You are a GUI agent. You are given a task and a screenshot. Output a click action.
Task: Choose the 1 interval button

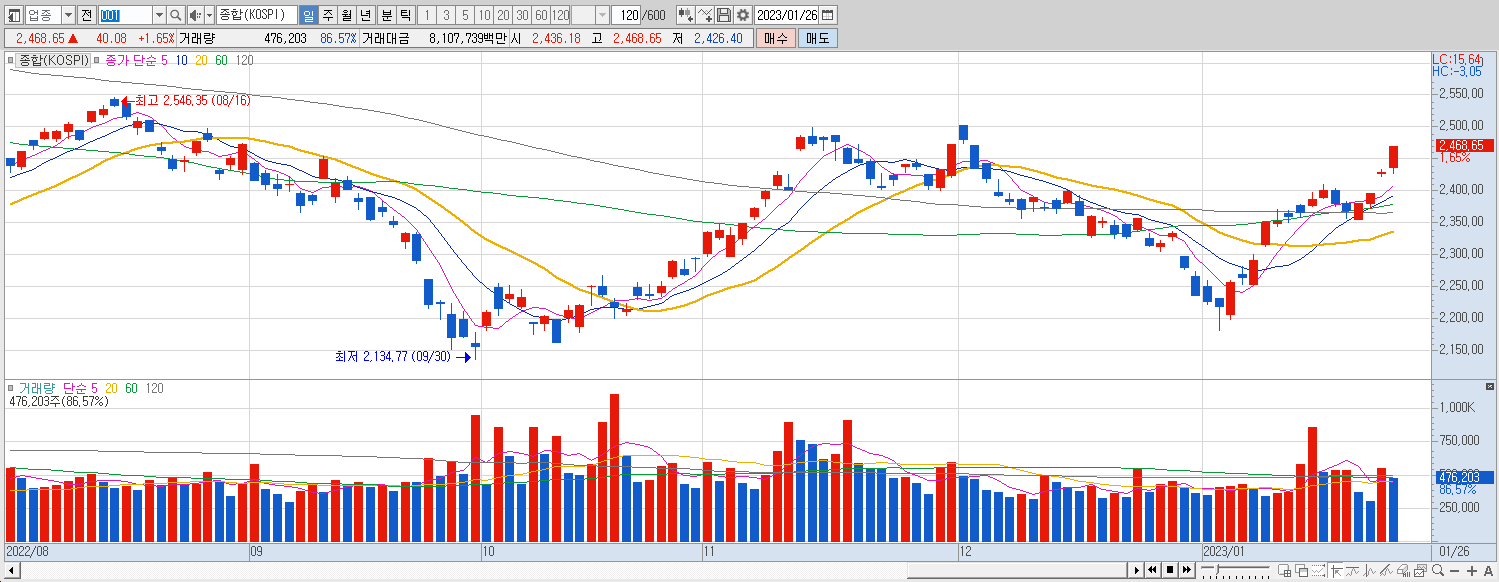coord(427,15)
